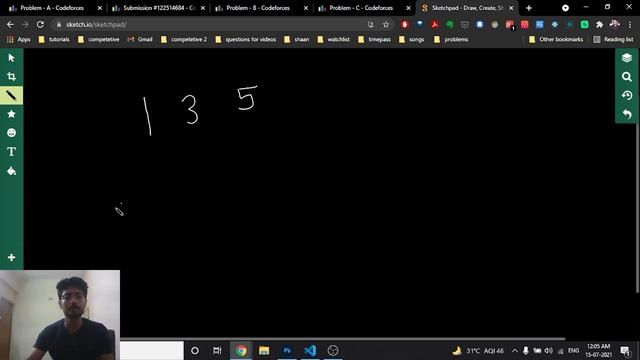Open notifications action center
Image resolution: width=640 pixels, height=360 pixels.
(x=624, y=350)
